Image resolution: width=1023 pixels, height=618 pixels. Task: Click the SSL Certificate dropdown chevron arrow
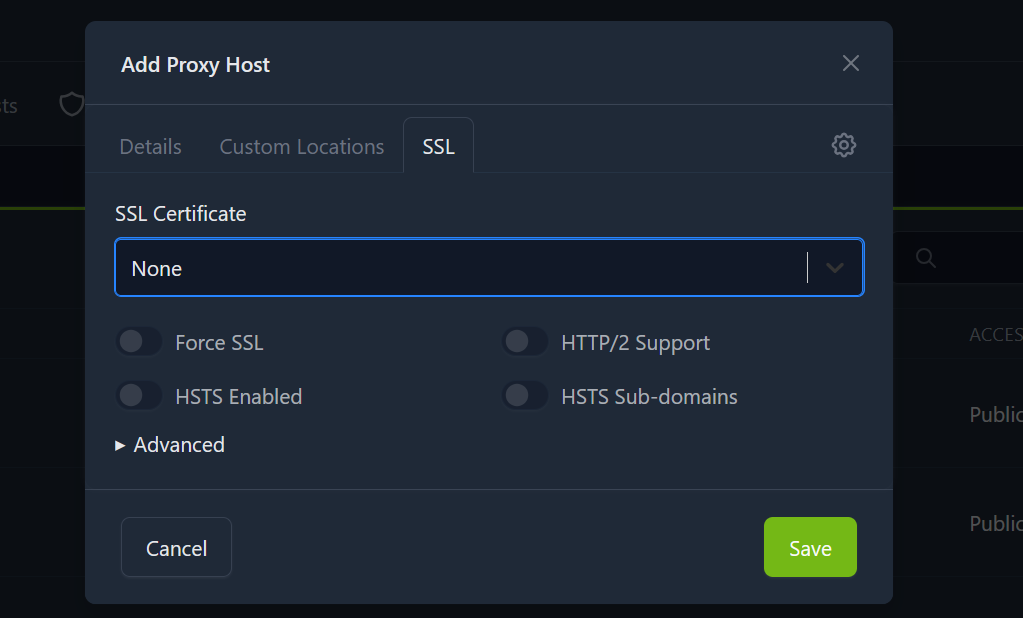[834, 268]
